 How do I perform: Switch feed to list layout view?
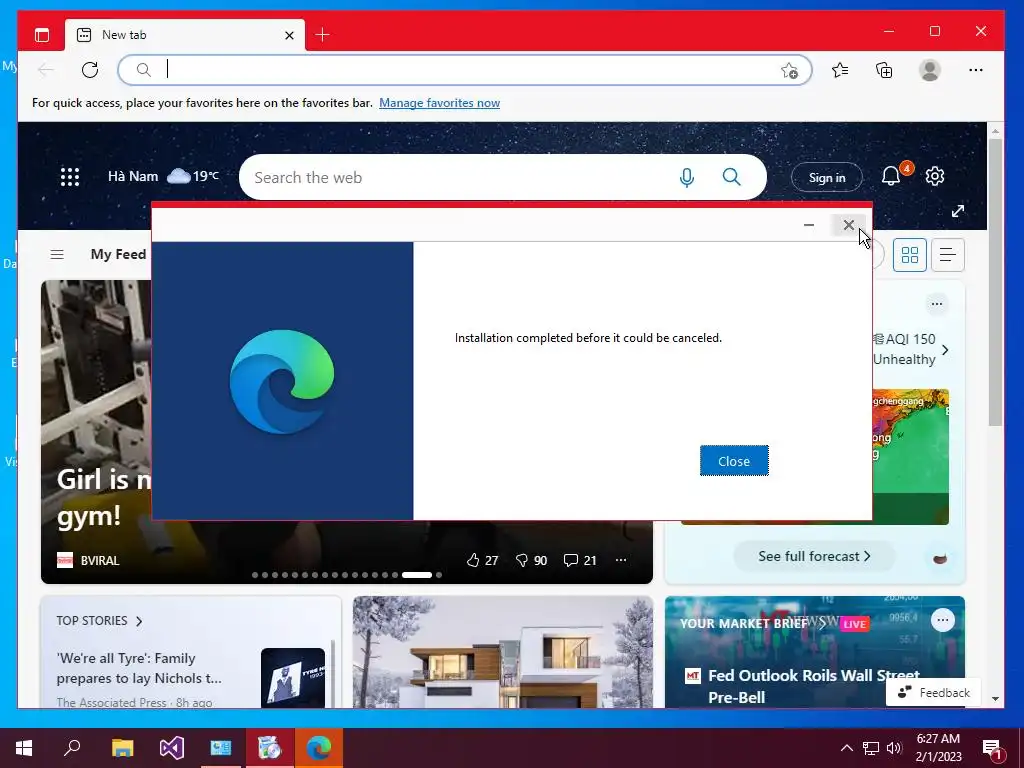[x=948, y=255]
